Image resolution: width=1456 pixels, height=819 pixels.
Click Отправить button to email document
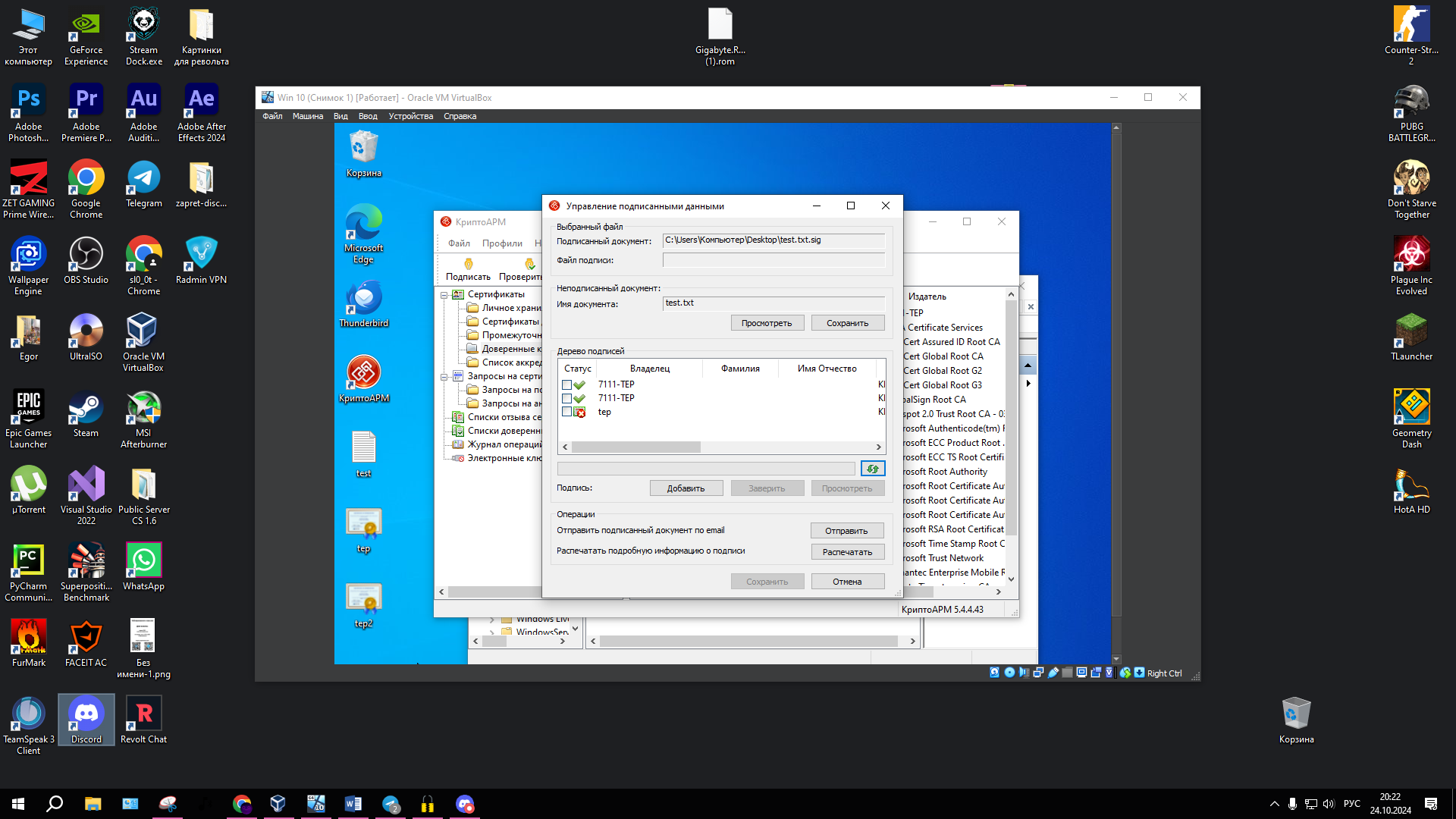click(847, 531)
